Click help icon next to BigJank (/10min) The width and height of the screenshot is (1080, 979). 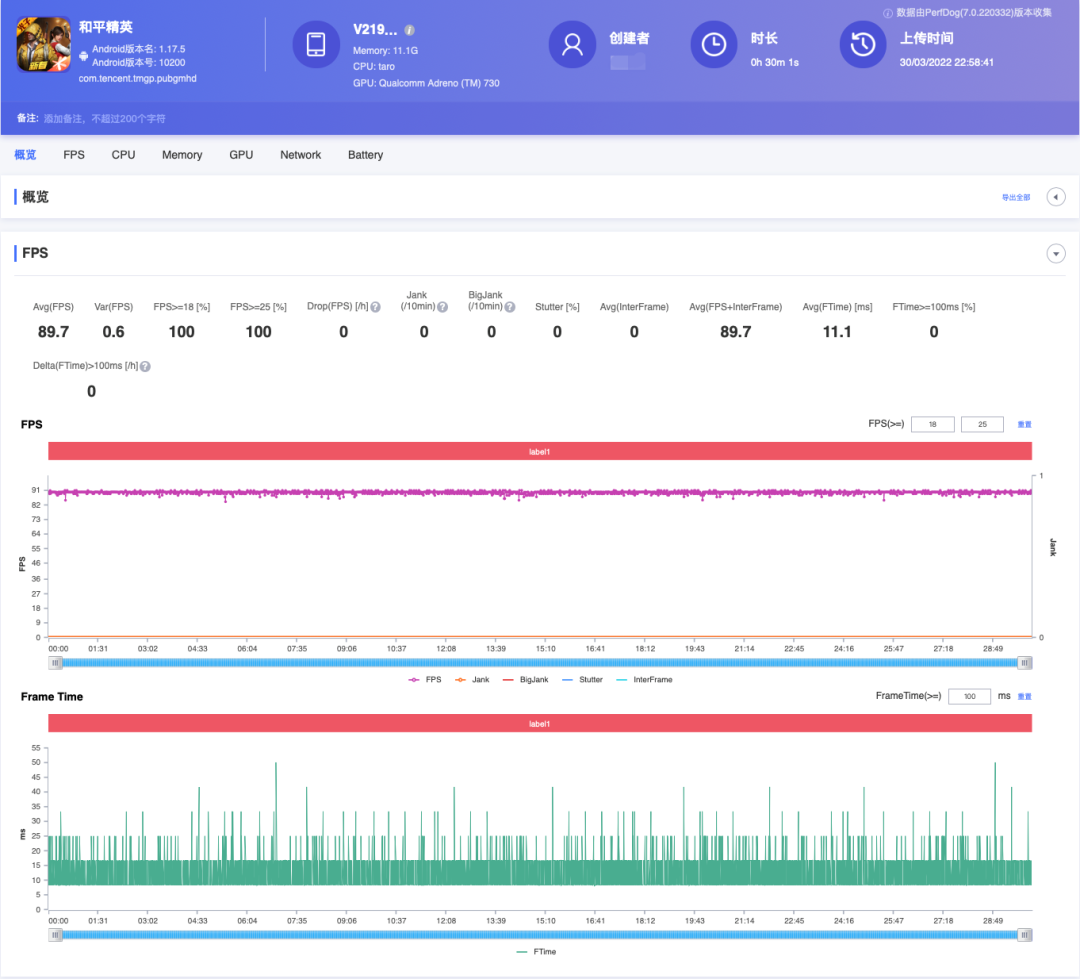(x=509, y=307)
